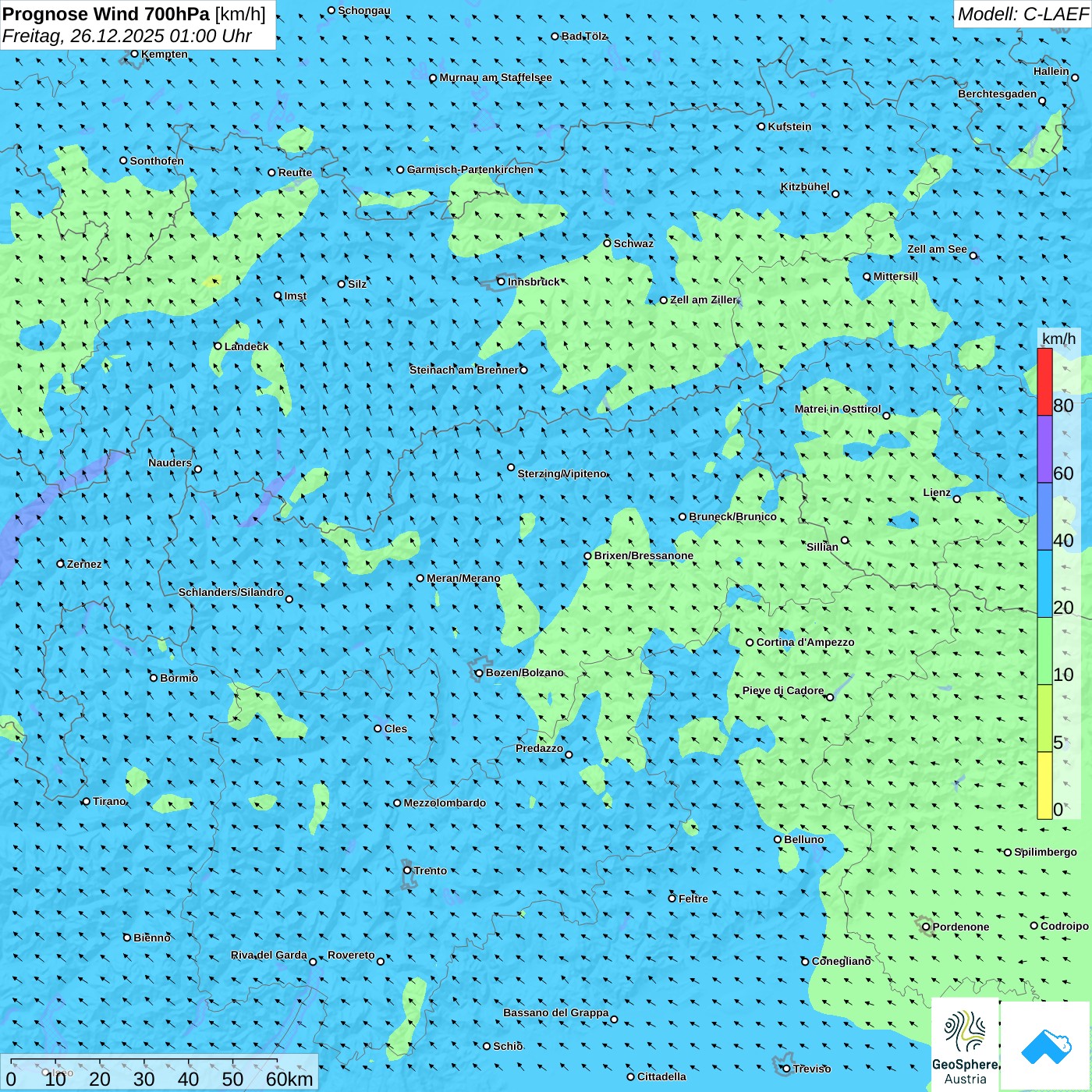Click the Brixen/Bressanone label
Screen dimensions: 1092x1092
coord(643,555)
